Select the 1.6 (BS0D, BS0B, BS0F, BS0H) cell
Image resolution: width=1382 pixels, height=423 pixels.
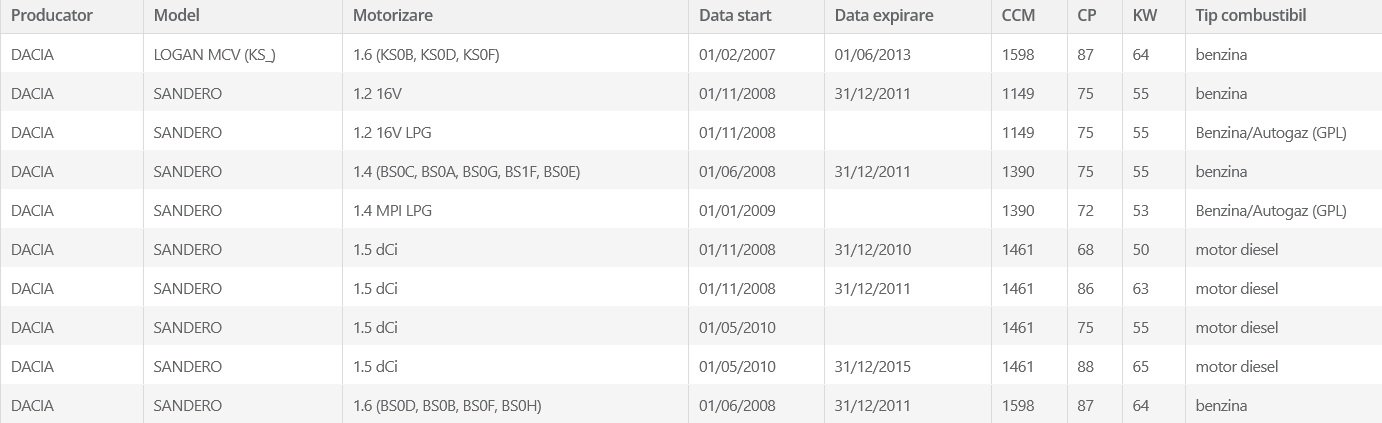[448, 405]
